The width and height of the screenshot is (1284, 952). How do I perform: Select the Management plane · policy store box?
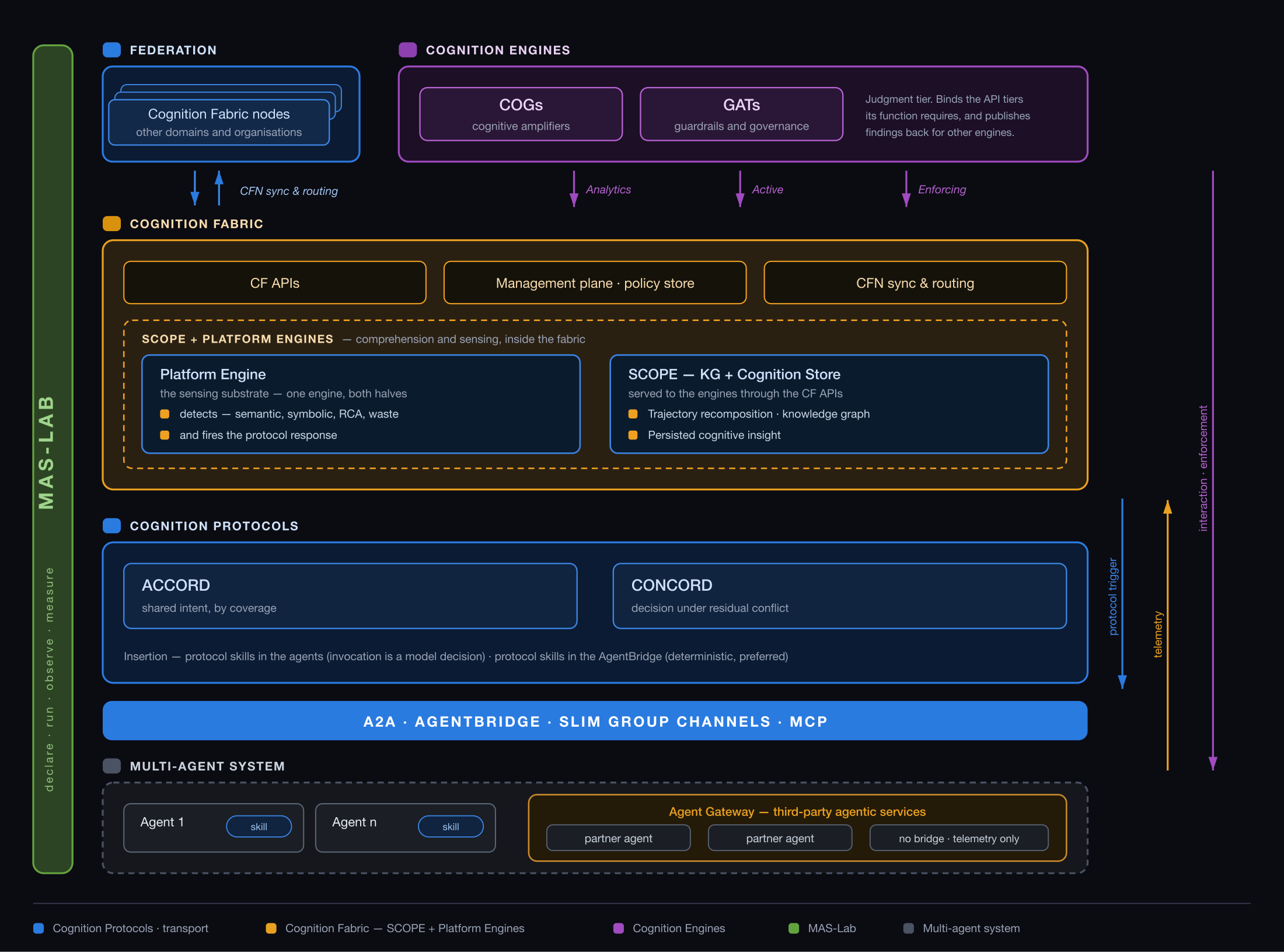[595, 283]
